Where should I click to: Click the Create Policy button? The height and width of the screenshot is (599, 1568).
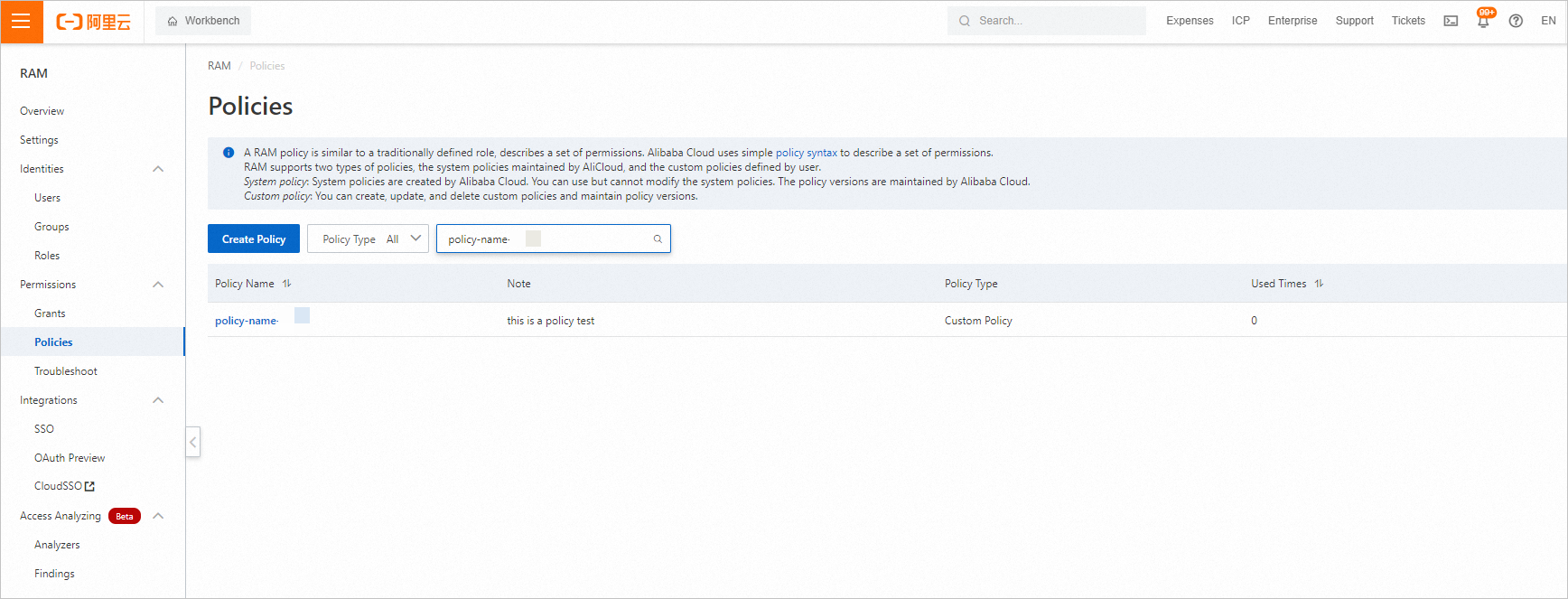click(x=254, y=239)
